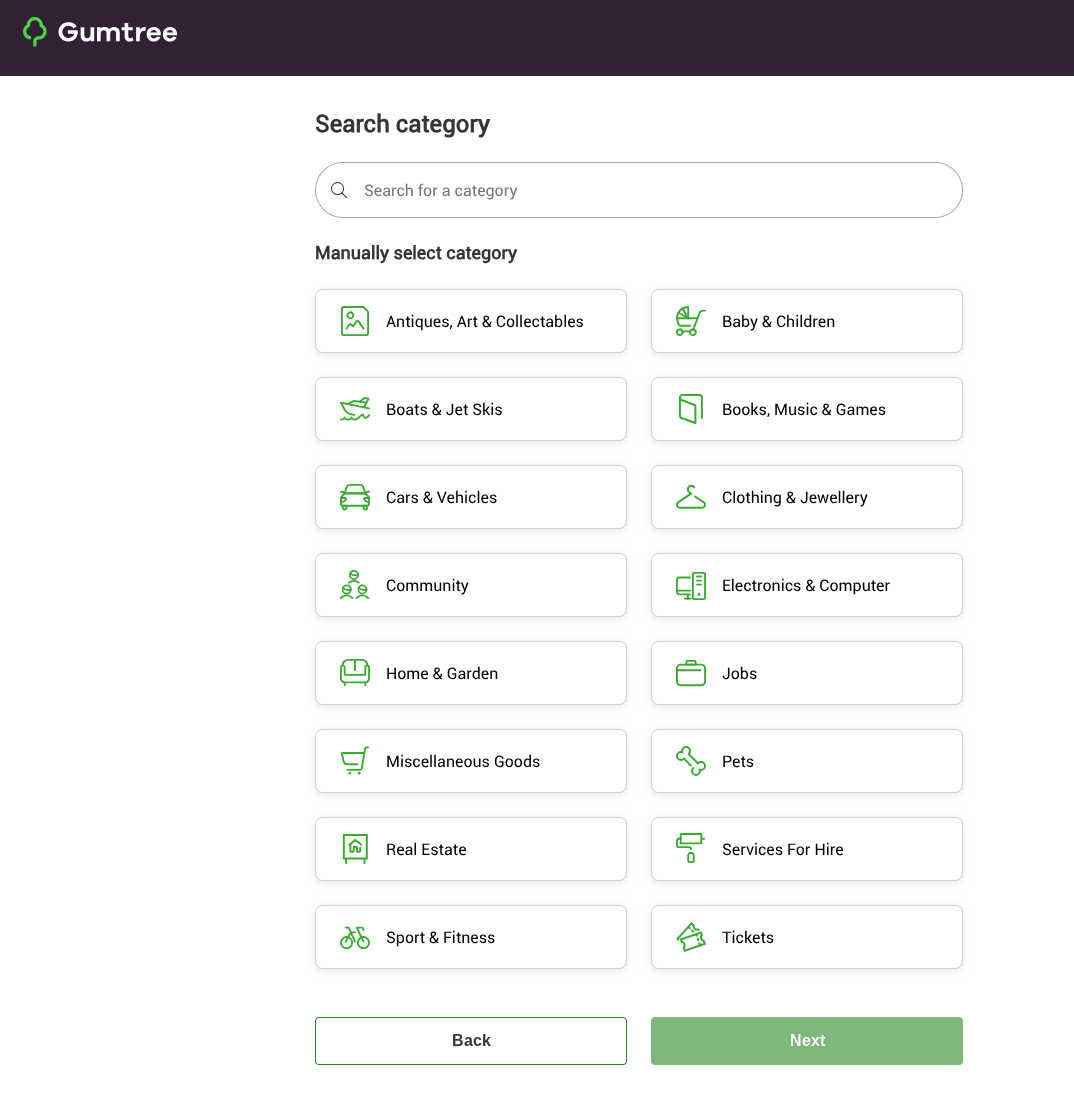Click the paint roller Services For Hire icon
Viewport: 1074px width, 1107px height.
click(x=690, y=849)
